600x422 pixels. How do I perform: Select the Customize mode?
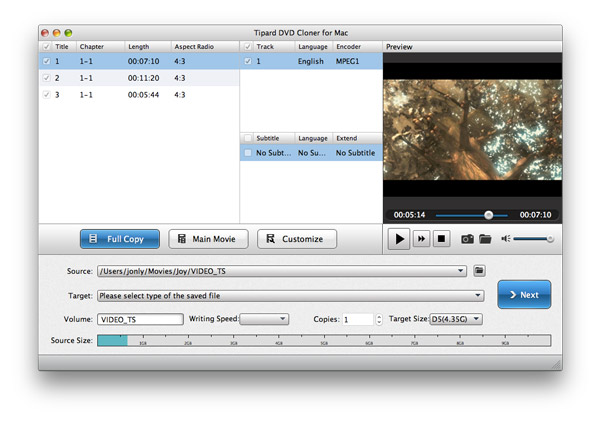tap(297, 239)
